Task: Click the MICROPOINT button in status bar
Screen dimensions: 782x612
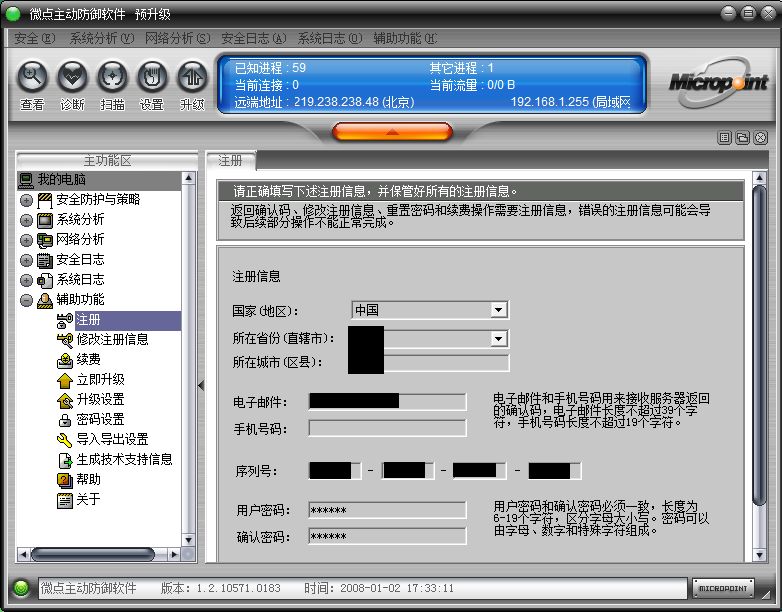Action: click(x=723, y=589)
